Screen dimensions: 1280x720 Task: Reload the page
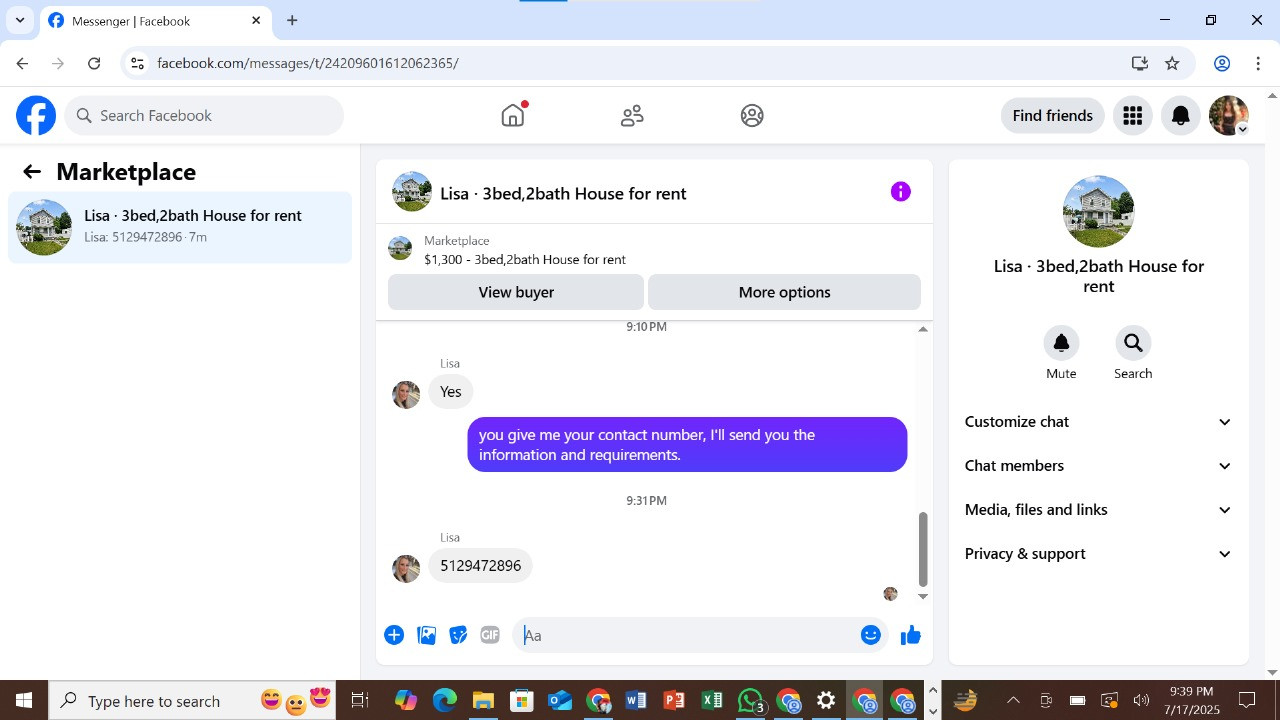[x=94, y=63]
